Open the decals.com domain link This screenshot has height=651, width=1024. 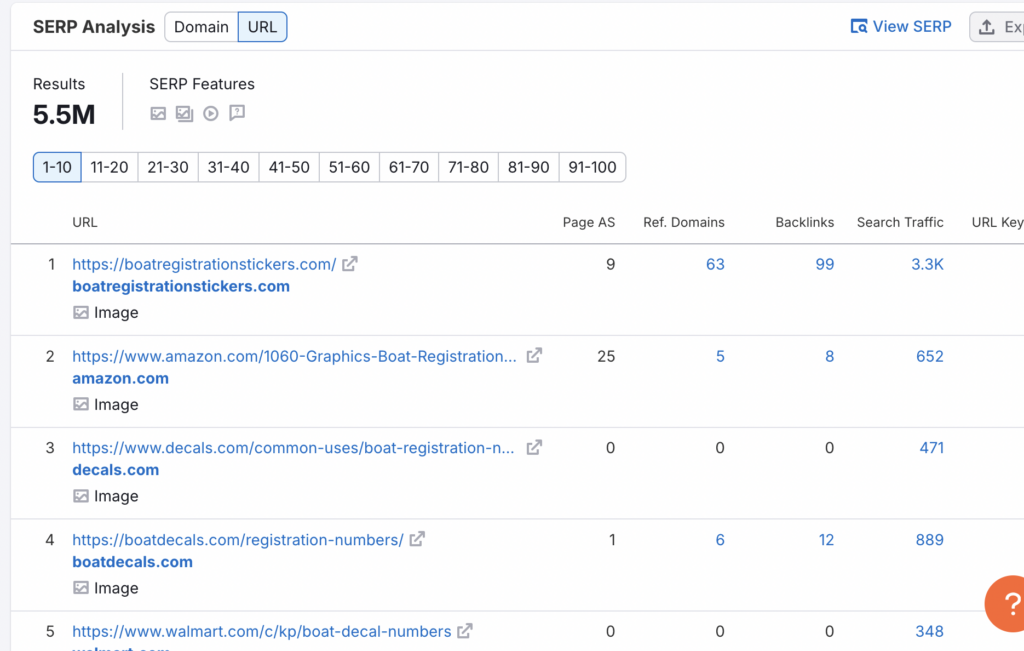point(116,469)
